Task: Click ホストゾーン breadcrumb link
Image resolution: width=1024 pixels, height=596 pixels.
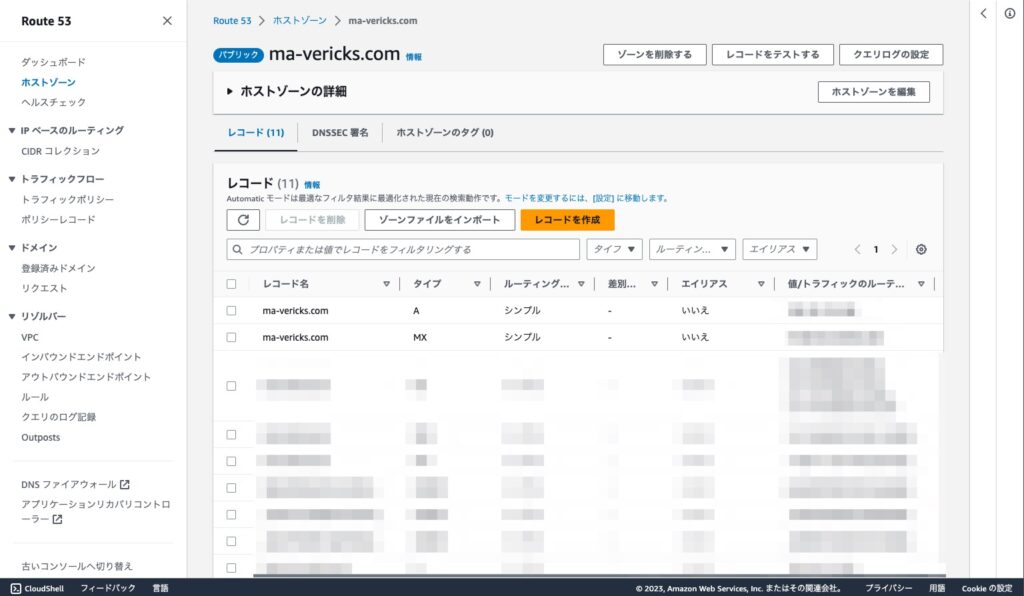Action: (x=300, y=21)
